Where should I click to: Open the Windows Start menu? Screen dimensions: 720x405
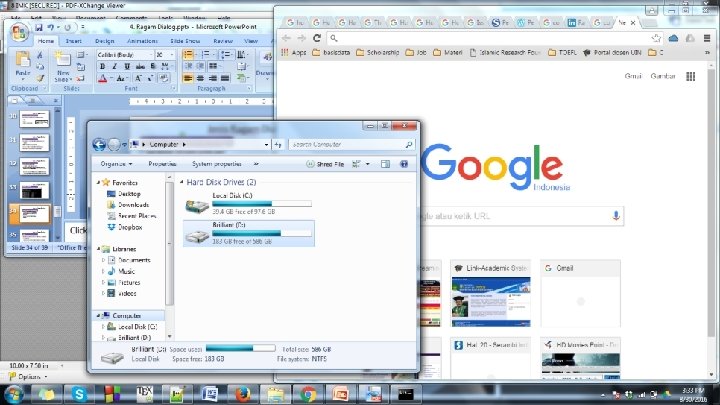point(14,394)
